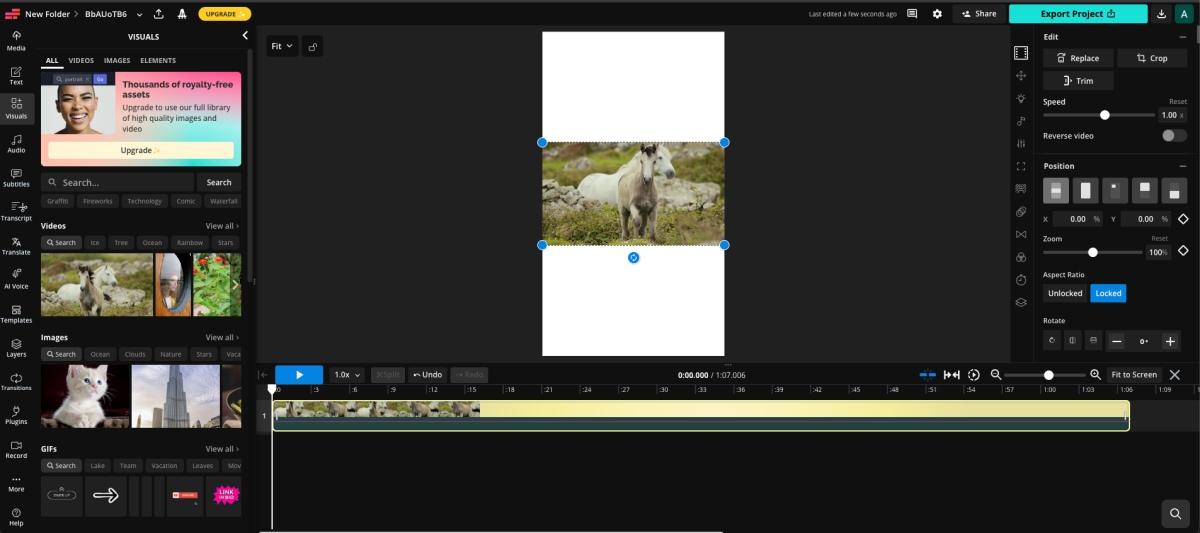Image resolution: width=1200 pixels, height=533 pixels.
Task: Open the Text tool in sidebar
Action: tap(16, 75)
